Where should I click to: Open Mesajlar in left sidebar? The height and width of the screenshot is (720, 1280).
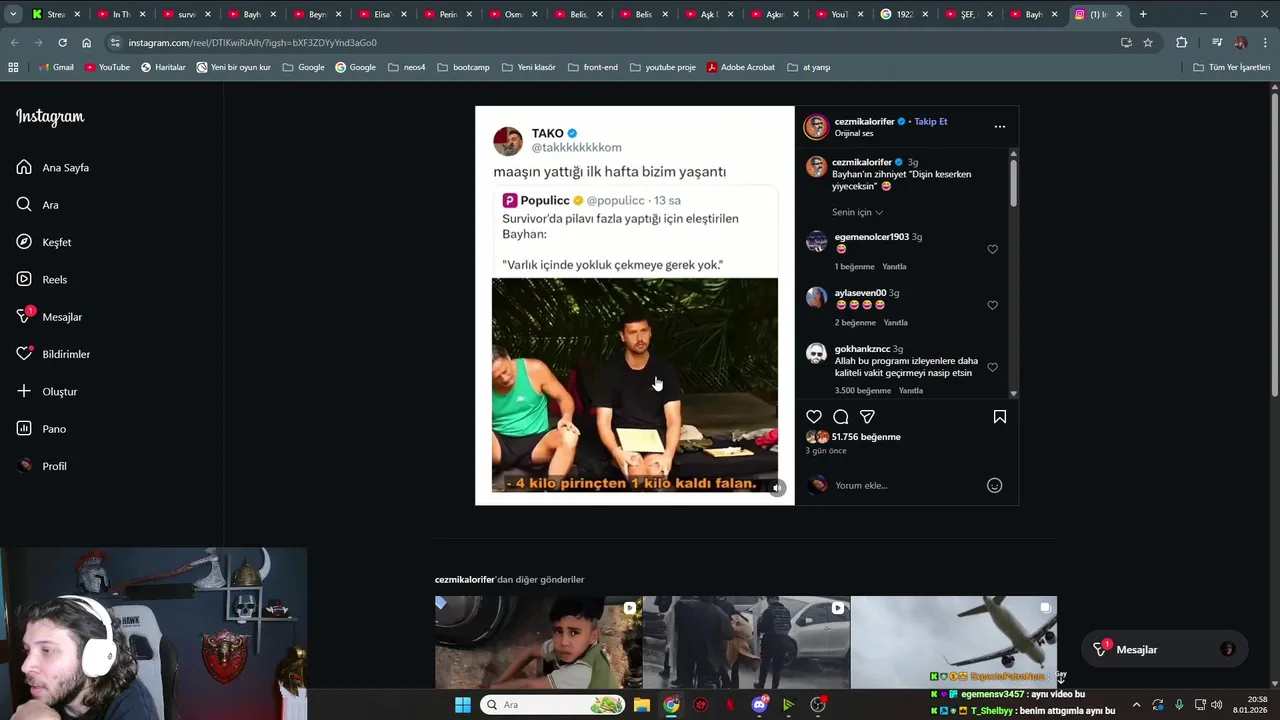pos(49,317)
